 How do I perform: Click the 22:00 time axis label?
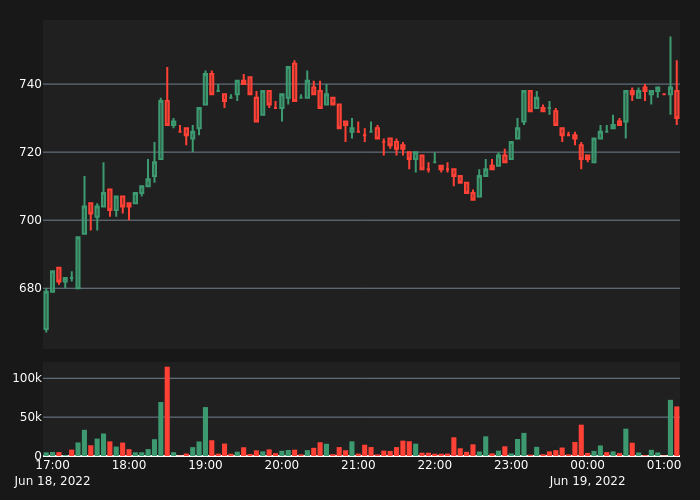434,465
